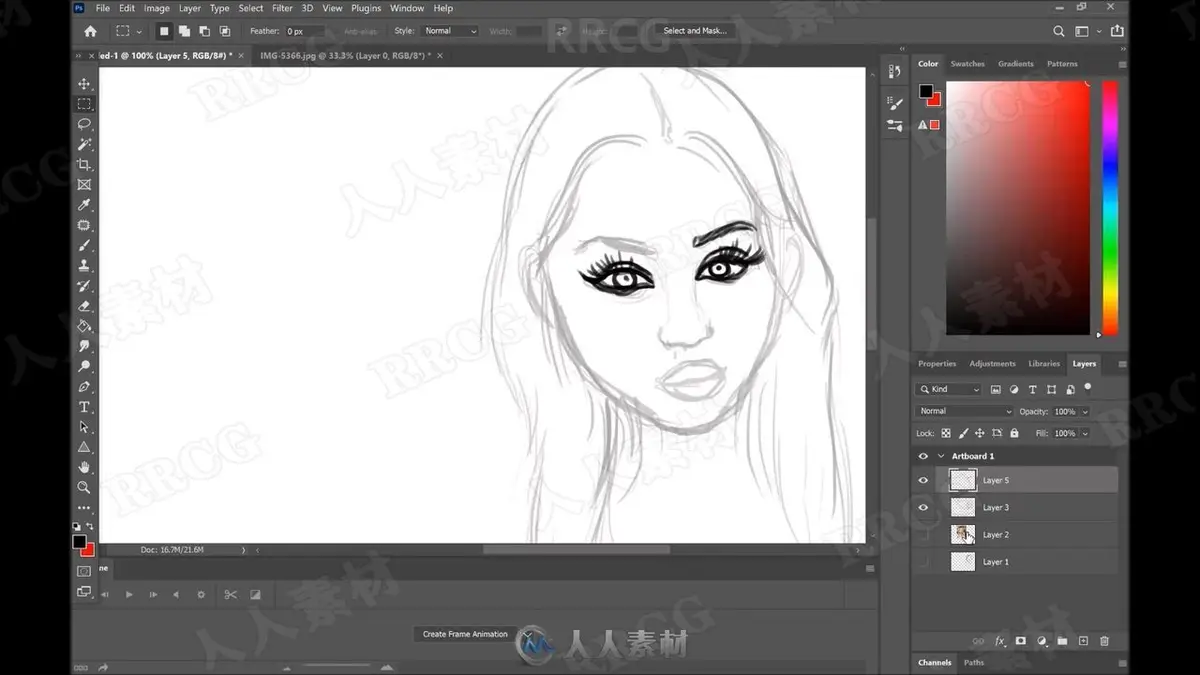This screenshot has height=675, width=1200.
Task: Select the Move tool
Action: [x=84, y=84]
